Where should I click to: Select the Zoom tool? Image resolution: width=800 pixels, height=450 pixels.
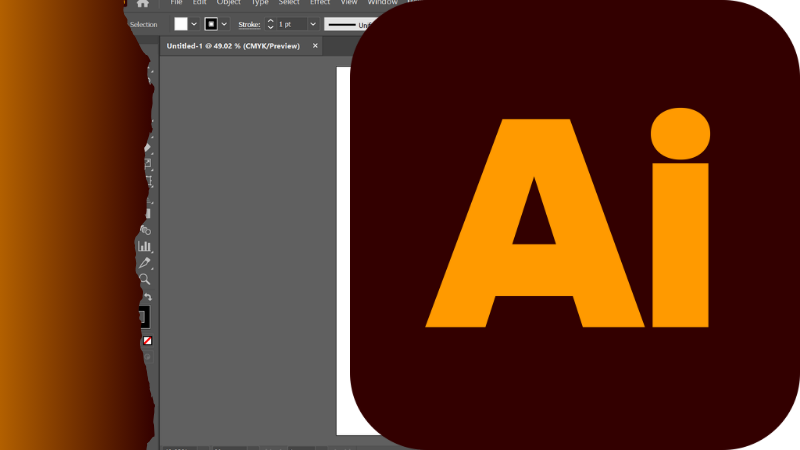click(x=144, y=279)
